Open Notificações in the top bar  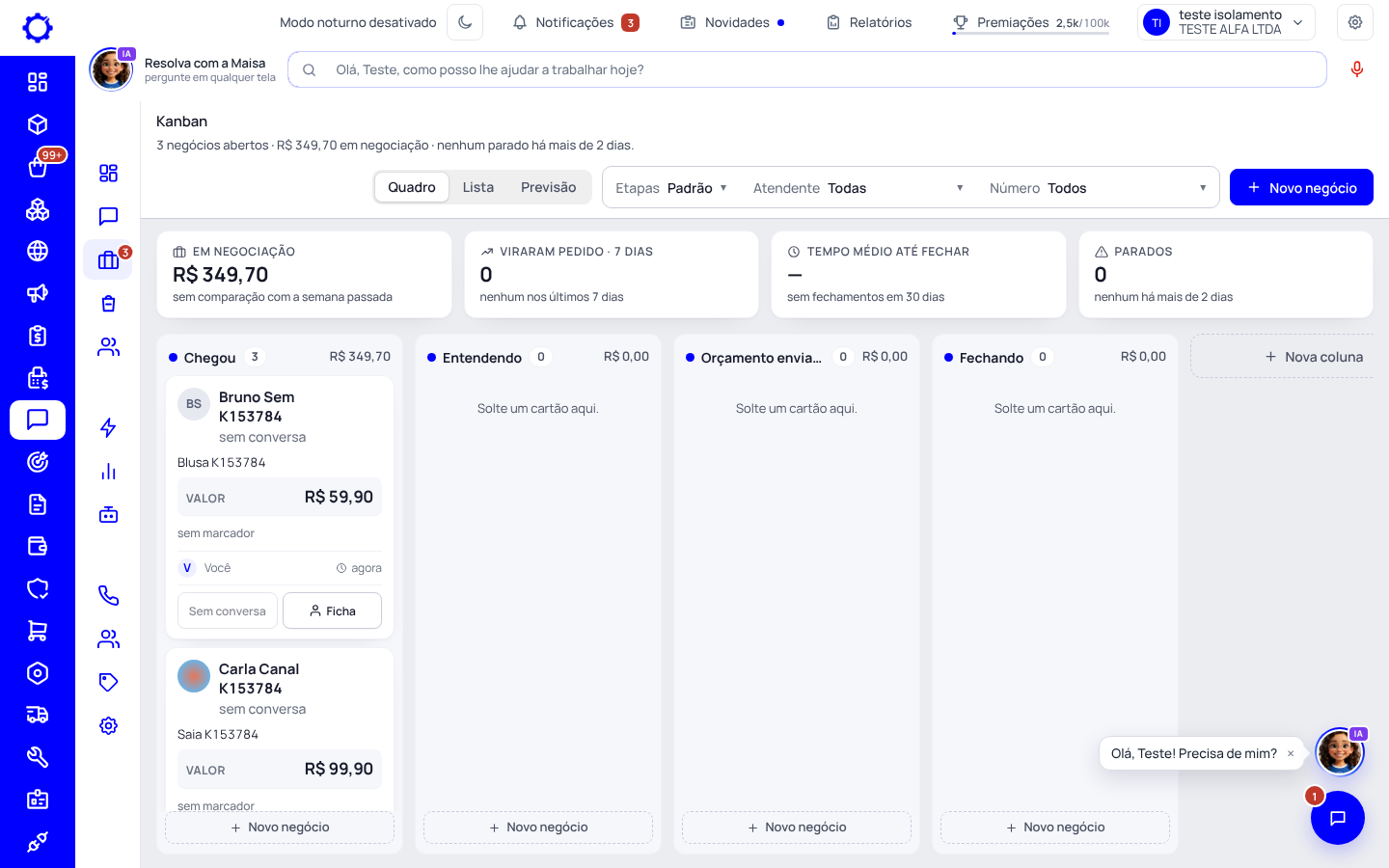click(576, 22)
